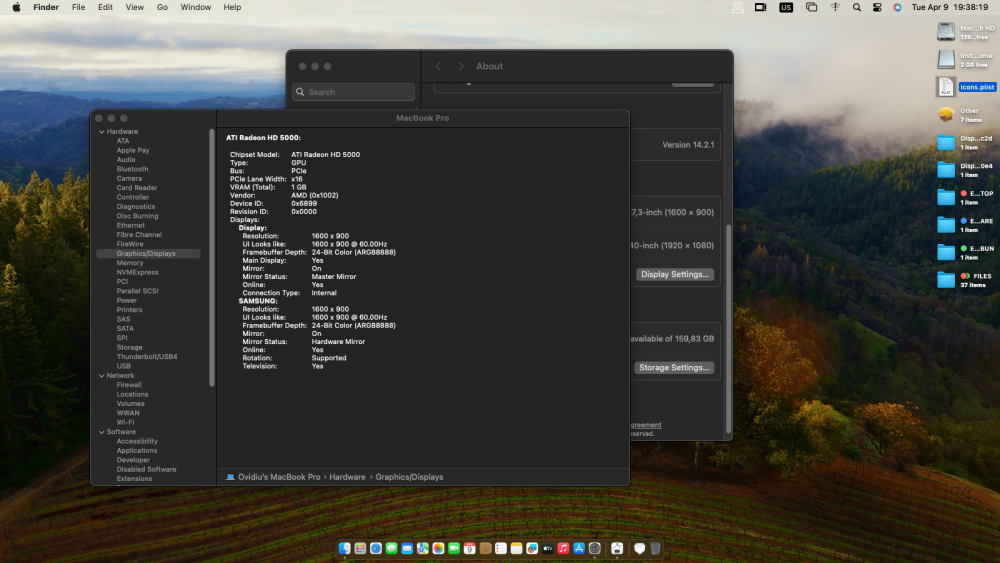Screen dimensions: 1000x563
Task: Open Finder from the dock
Action: tap(344, 548)
